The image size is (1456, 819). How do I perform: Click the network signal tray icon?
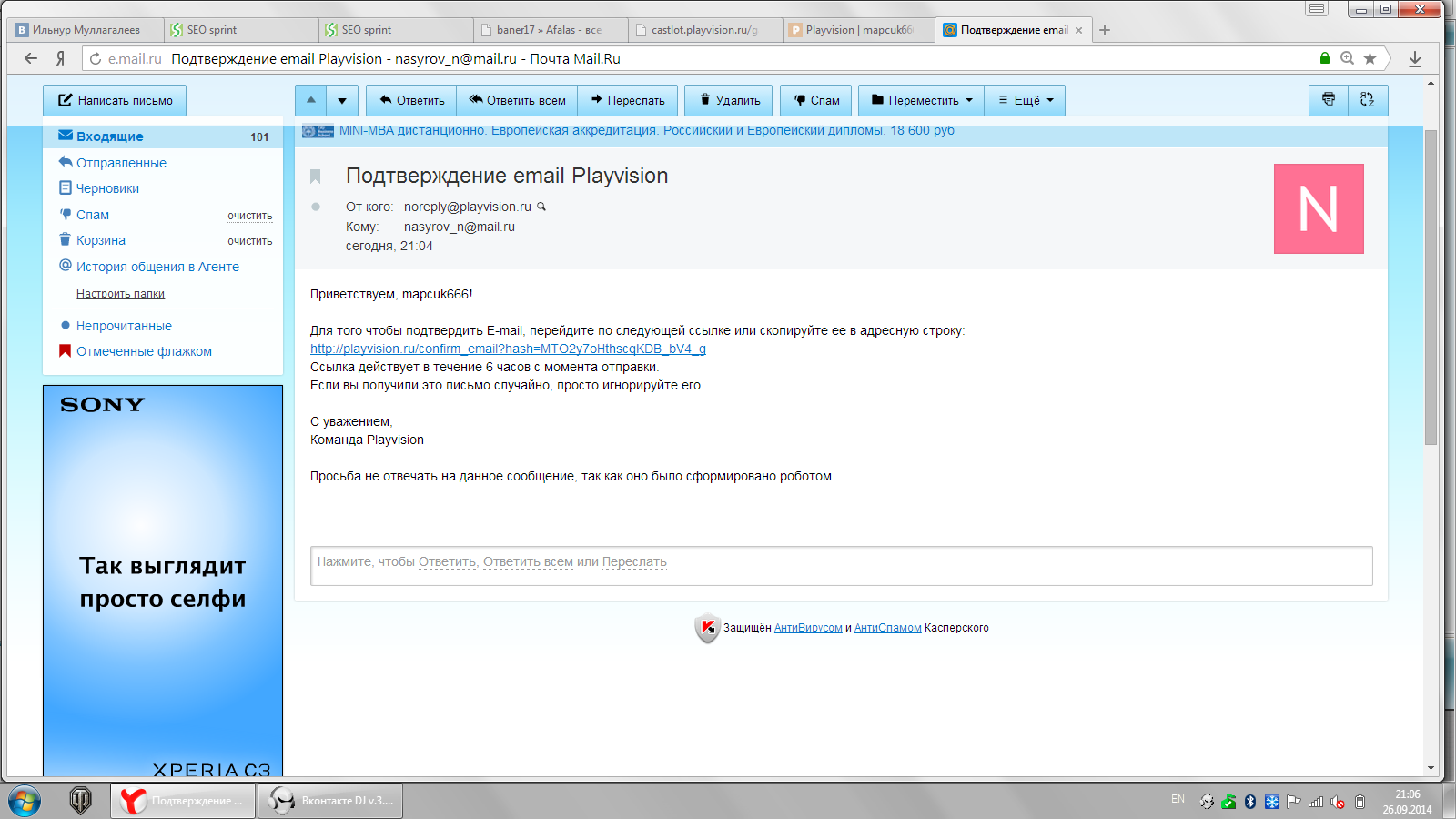click(1316, 802)
